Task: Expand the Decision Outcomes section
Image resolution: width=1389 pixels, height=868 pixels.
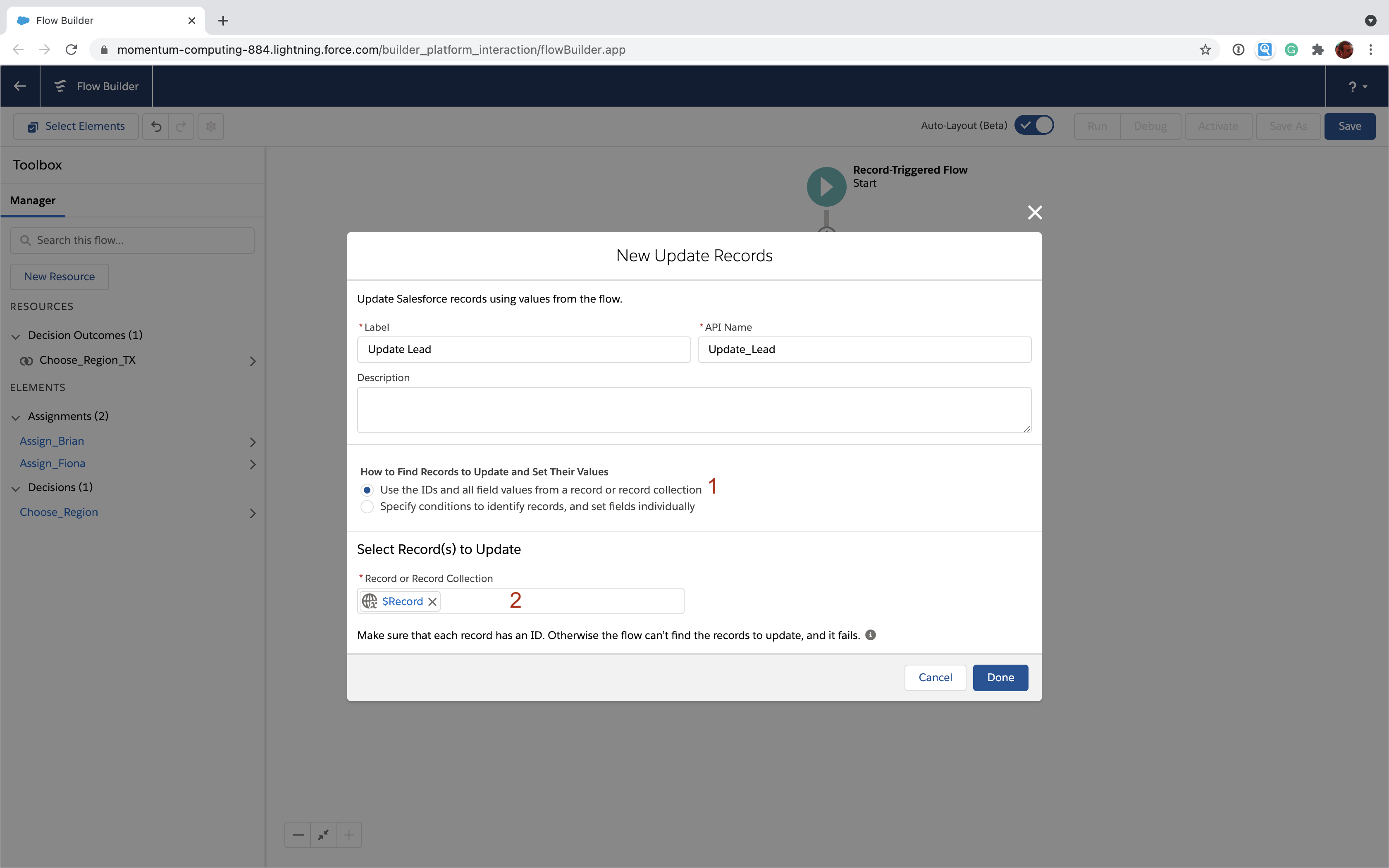Action: [x=17, y=335]
